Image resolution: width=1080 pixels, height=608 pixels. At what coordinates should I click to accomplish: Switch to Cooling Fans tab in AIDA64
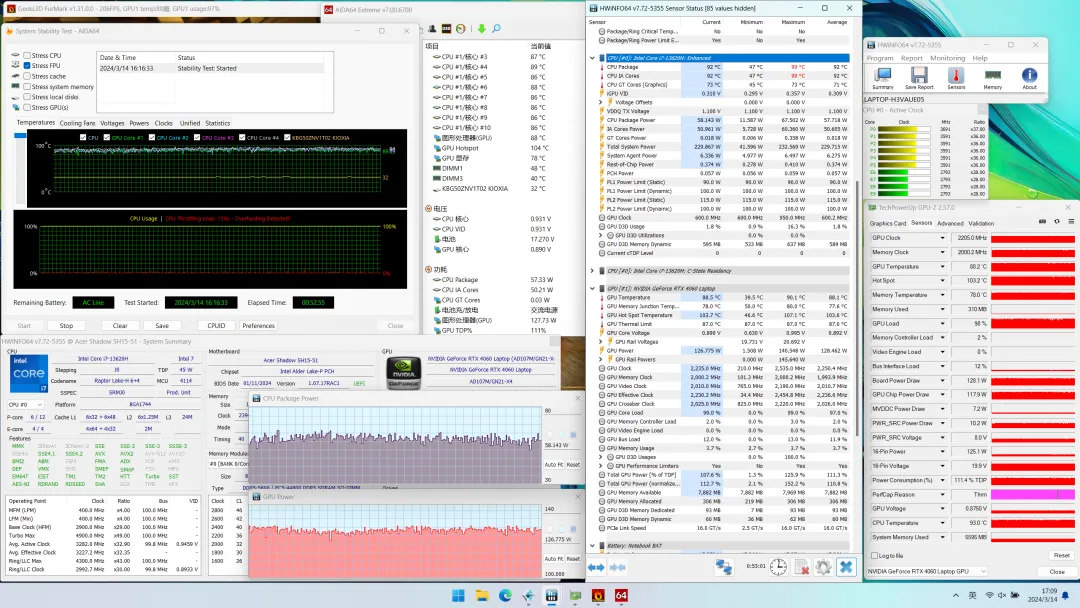[77, 123]
